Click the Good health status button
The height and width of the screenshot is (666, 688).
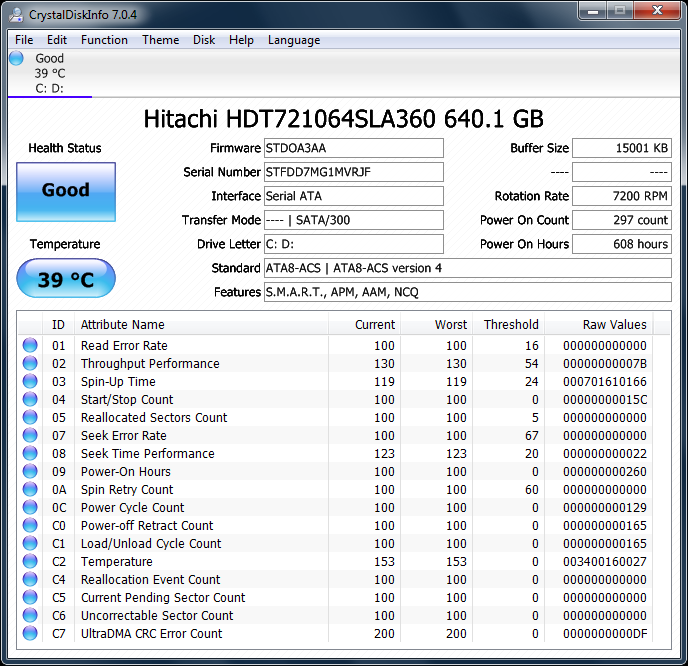66,190
